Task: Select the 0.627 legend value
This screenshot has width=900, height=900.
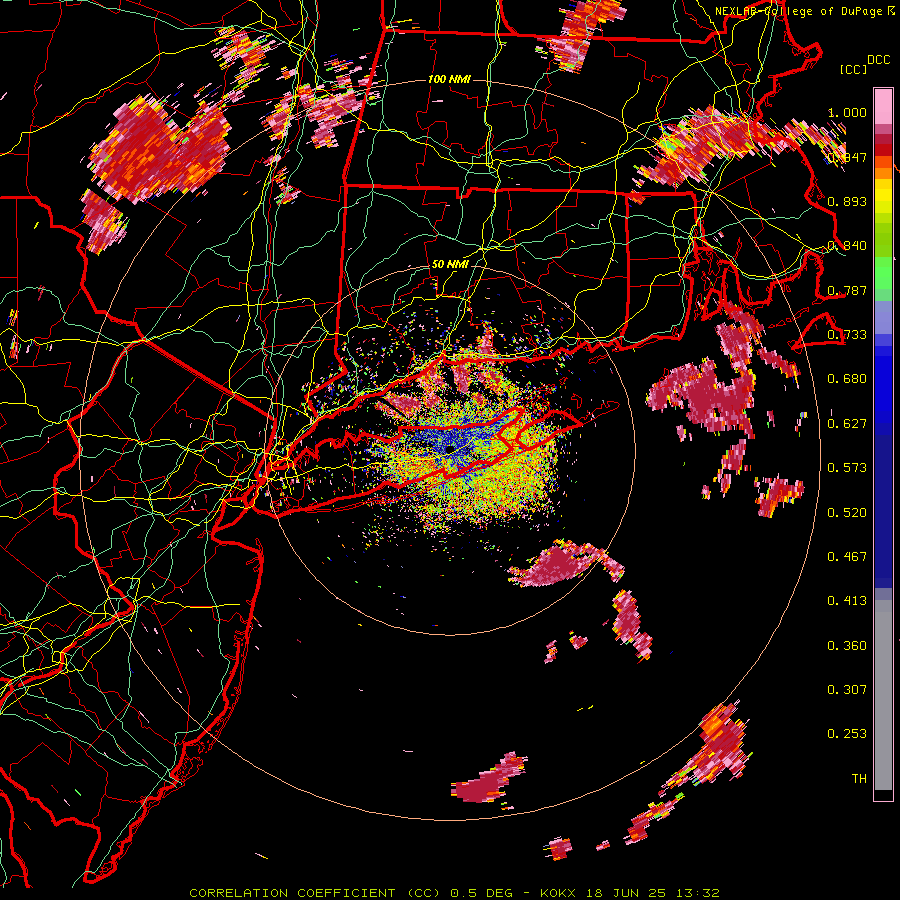Action: (847, 424)
